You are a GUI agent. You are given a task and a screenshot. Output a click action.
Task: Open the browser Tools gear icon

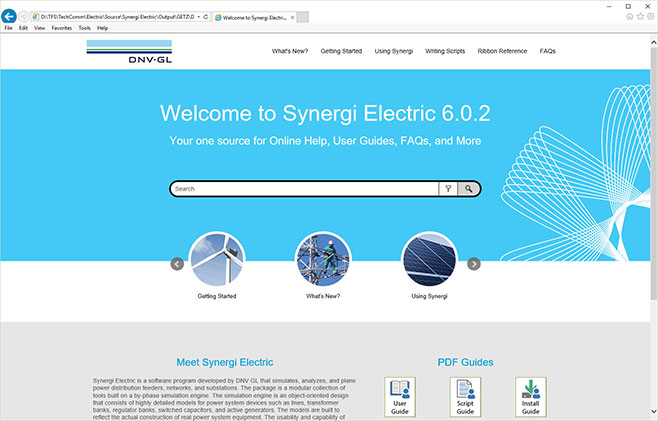[650, 16]
